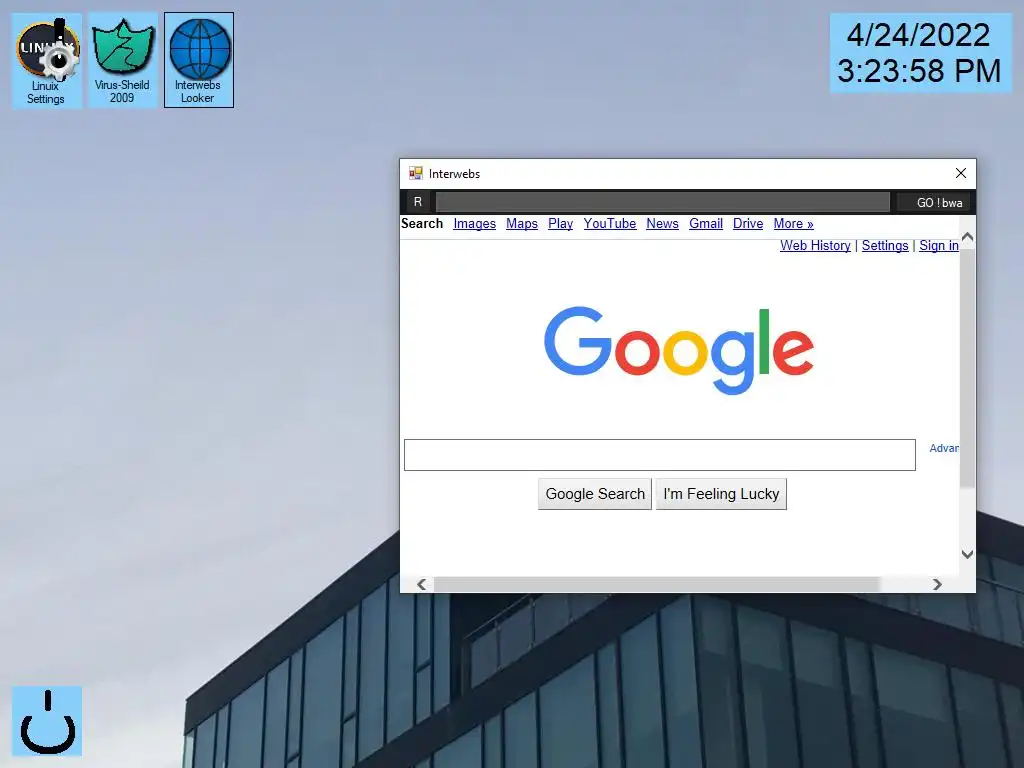Select the Search tab in Google

coord(422,223)
